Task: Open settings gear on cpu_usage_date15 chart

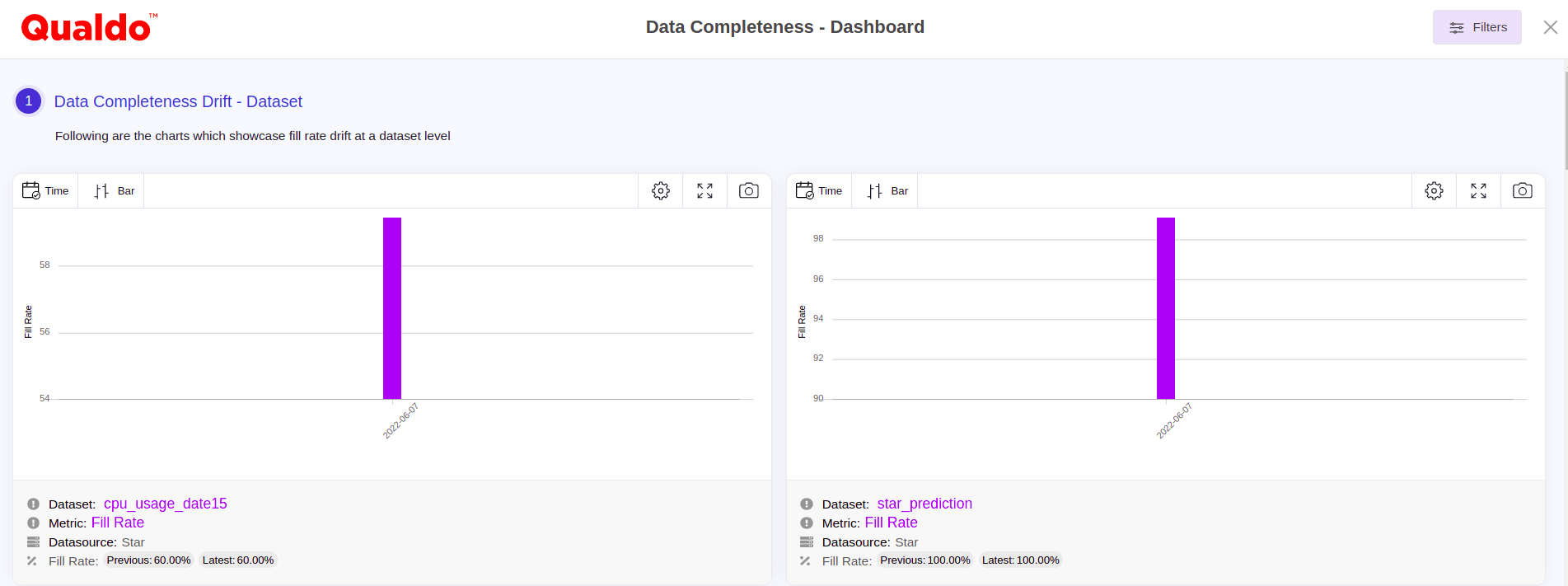Action: coord(661,191)
